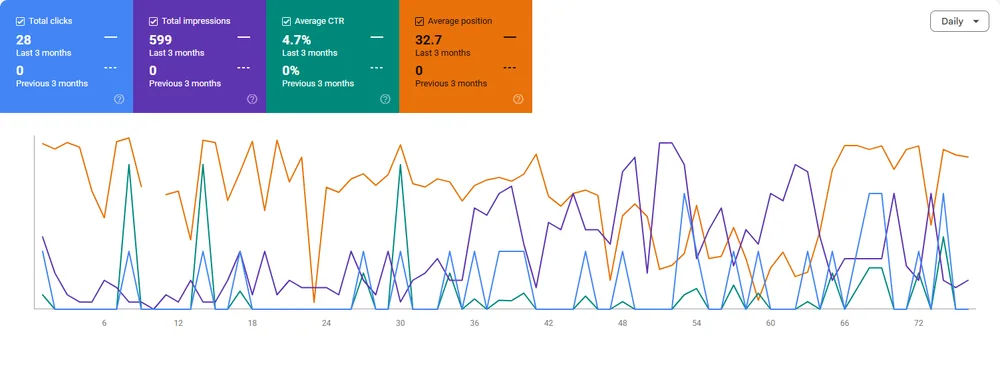Click "Last 3 months" under Total clicks
Screen dimensions: 1000x365
pos(43,53)
